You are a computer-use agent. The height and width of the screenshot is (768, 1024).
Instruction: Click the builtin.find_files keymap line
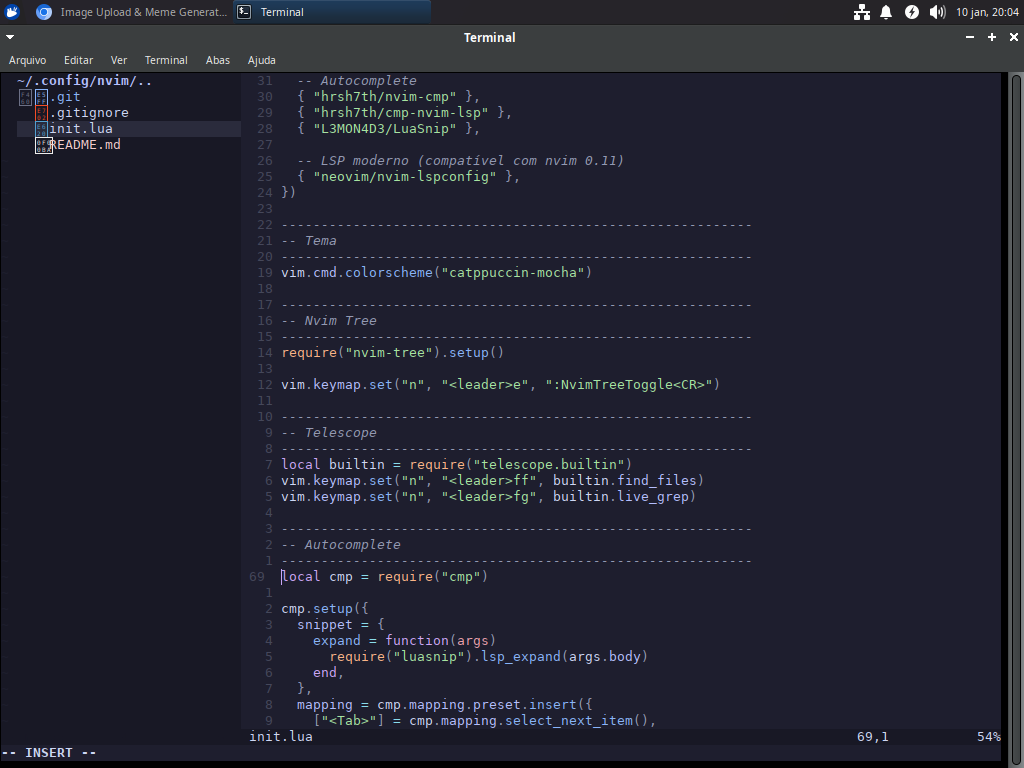(x=492, y=481)
